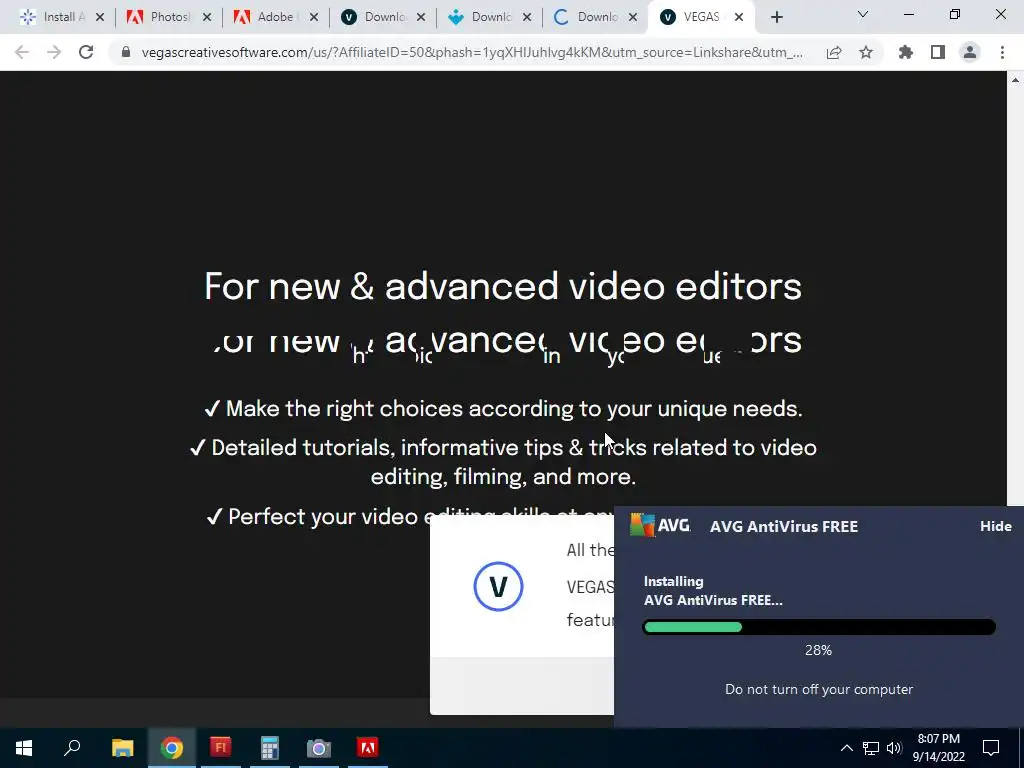Image resolution: width=1024 pixels, height=768 pixels.
Task: Click the AVG logo in installer
Action: point(660,526)
